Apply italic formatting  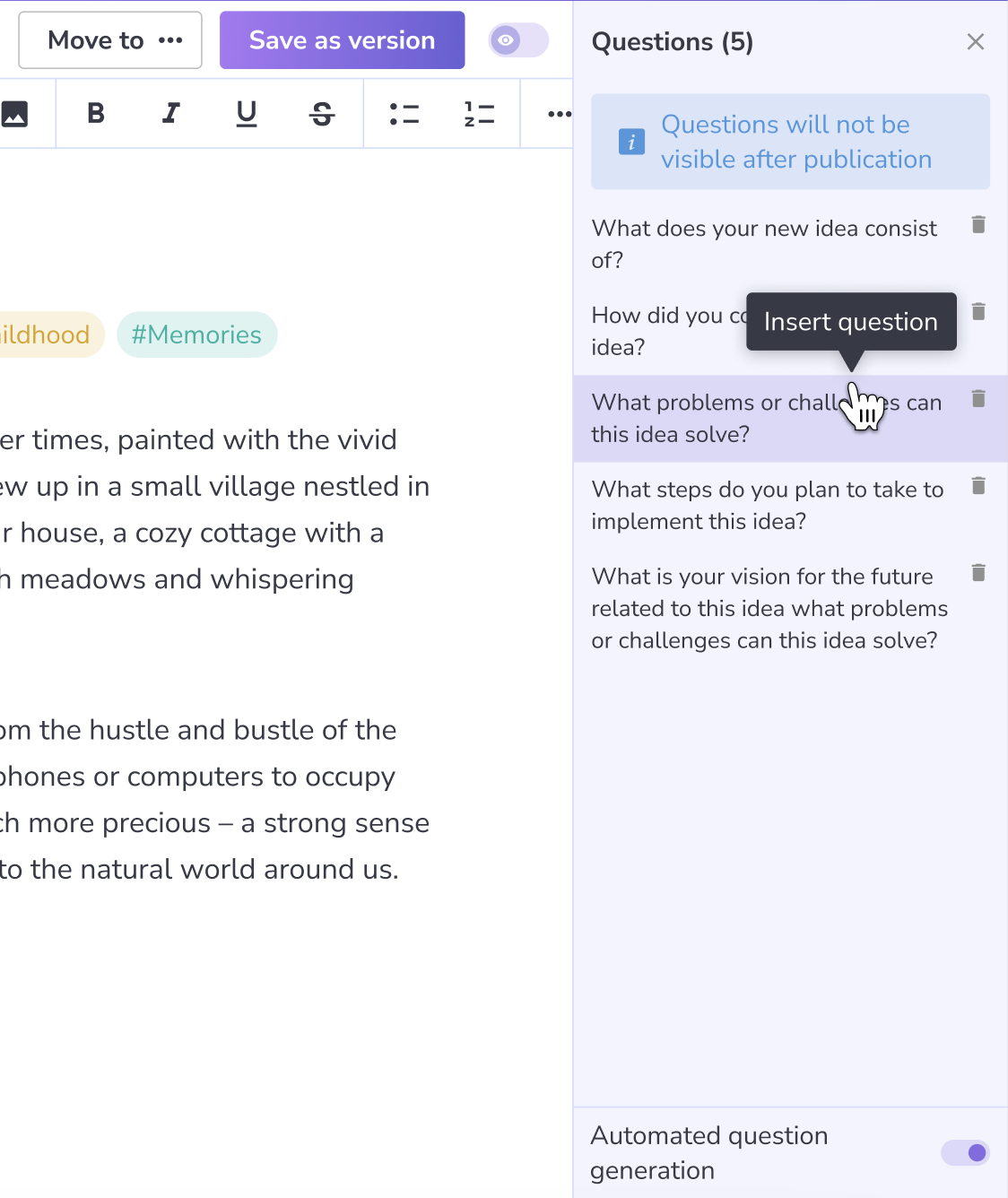coord(170,113)
